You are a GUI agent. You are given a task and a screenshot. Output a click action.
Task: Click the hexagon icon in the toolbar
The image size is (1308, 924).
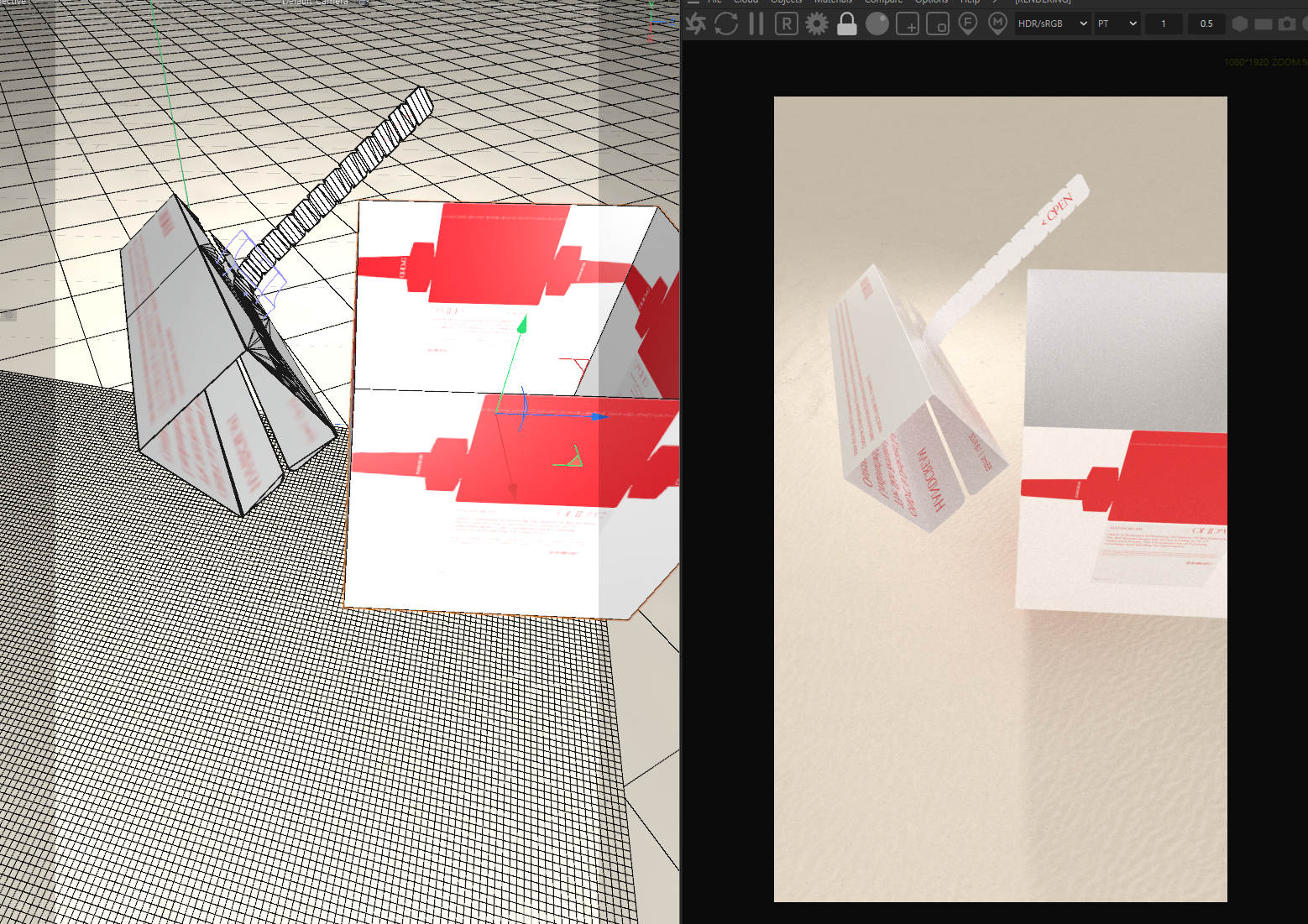coord(1240,23)
